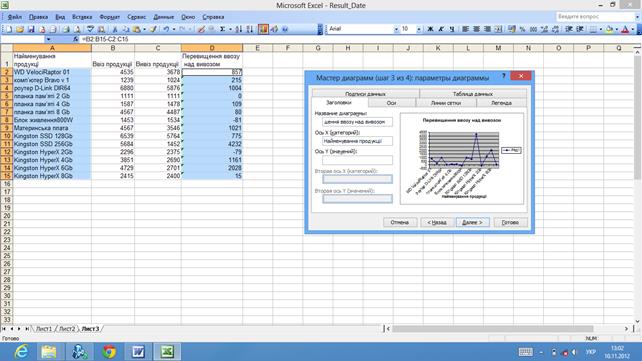Image resolution: width=642 pixels, height=361 pixels.
Task: Click the Готово button
Action: (510, 222)
